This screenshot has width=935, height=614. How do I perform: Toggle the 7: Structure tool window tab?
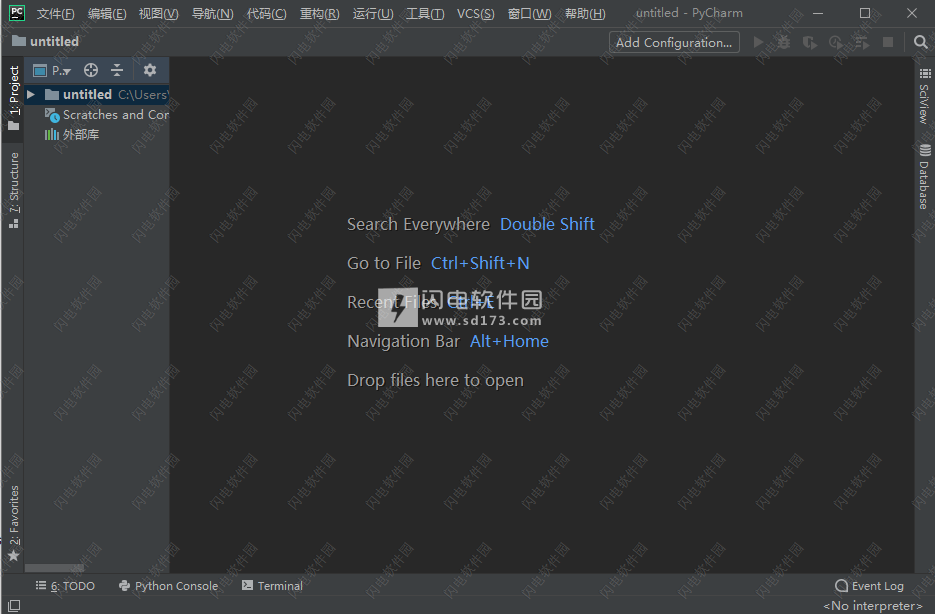tap(13, 191)
